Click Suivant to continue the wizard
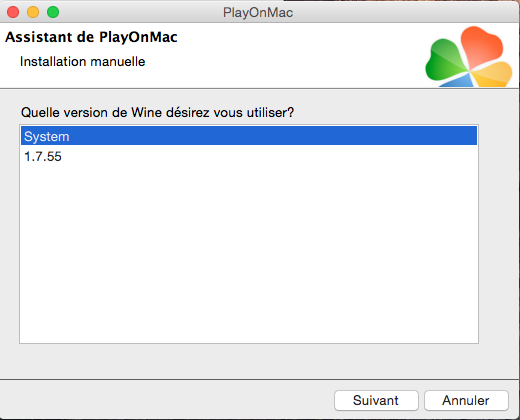The height and width of the screenshot is (420, 520). [x=376, y=400]
